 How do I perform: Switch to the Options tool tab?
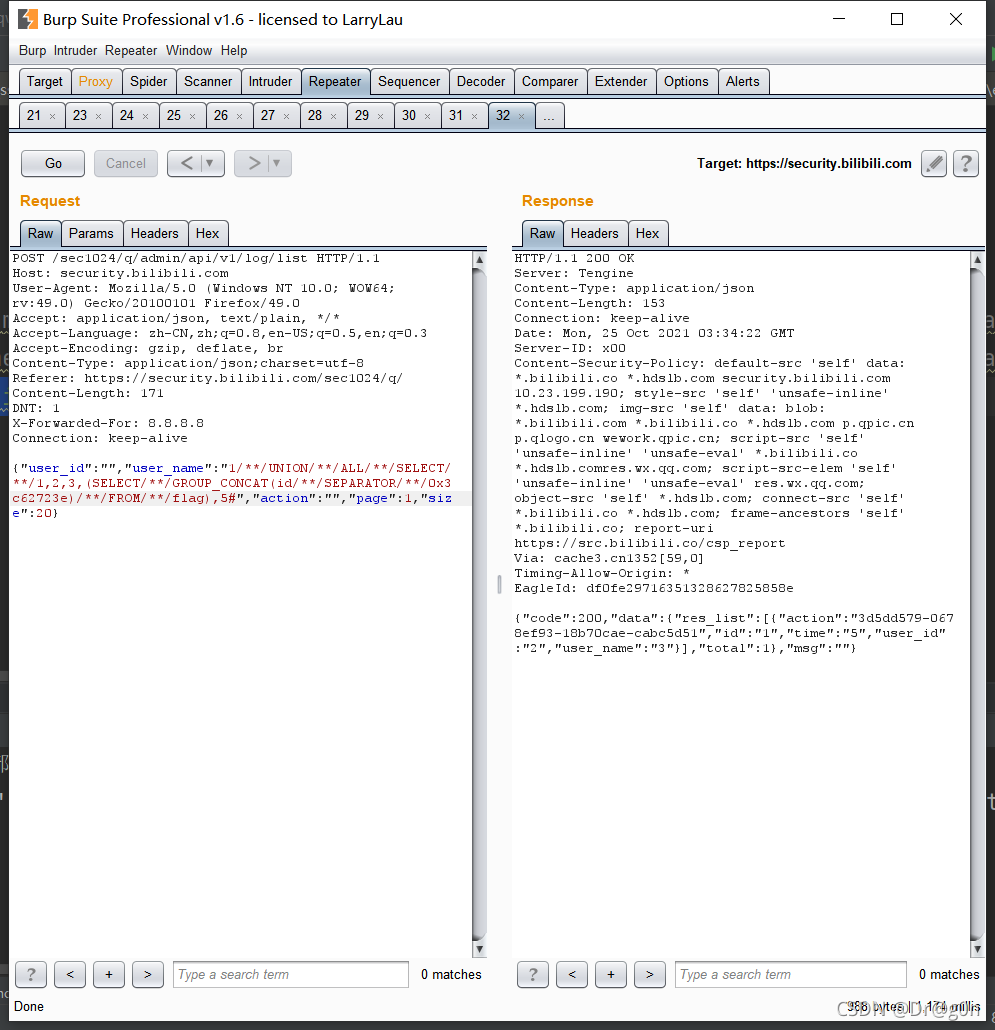coord(686,81)
